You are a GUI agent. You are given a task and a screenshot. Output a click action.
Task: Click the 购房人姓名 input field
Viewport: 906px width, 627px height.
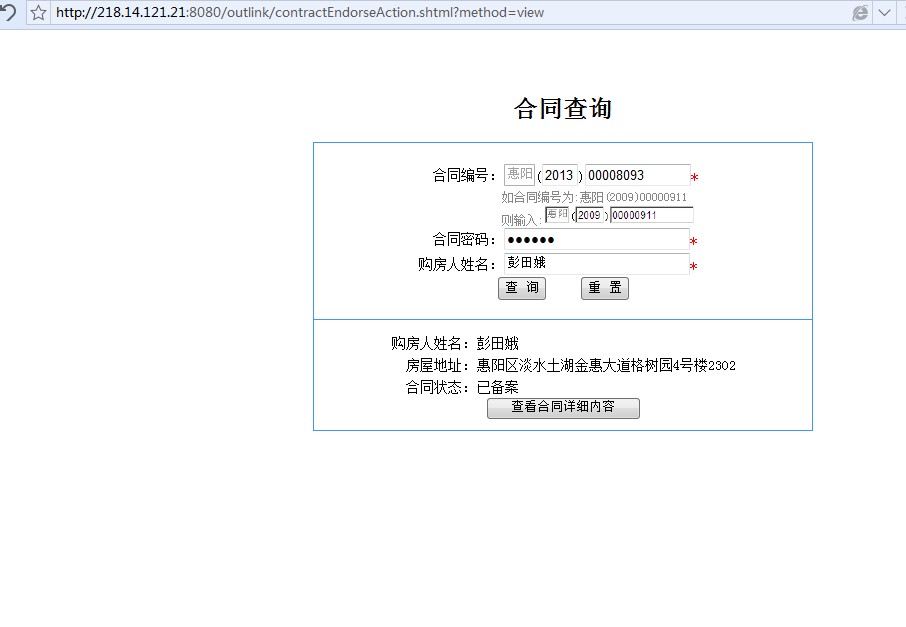pyautogui.click(x=596, y=264)
